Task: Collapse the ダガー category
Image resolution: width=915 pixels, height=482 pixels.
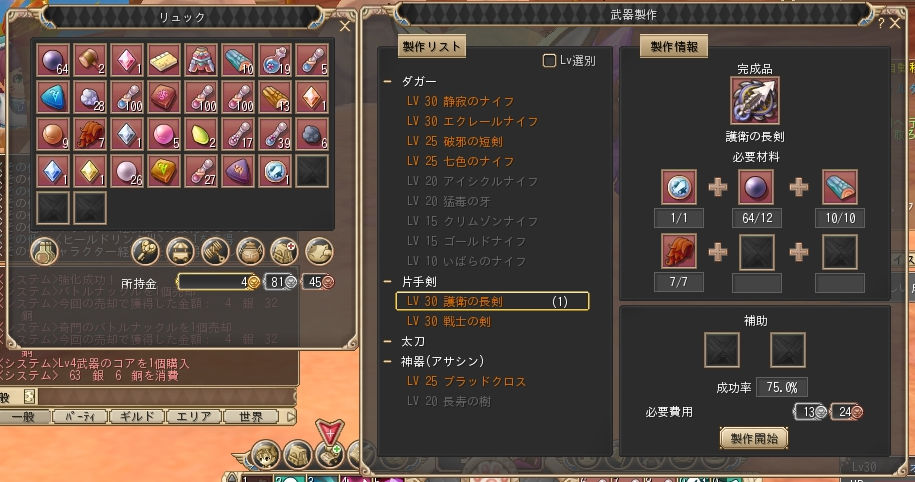Action: (x=387, y=81)
